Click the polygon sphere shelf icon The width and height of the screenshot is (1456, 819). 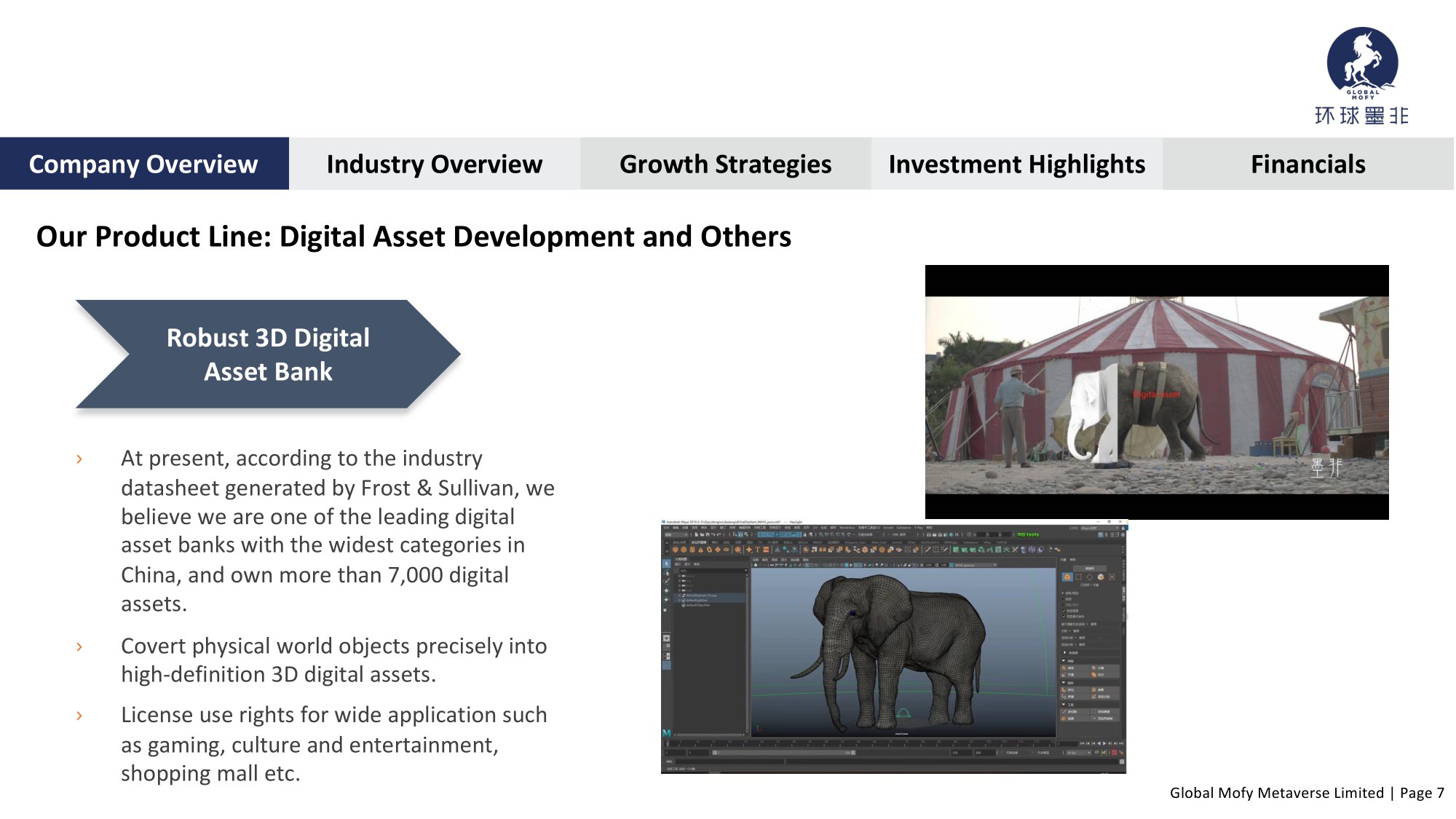point(675,550)
